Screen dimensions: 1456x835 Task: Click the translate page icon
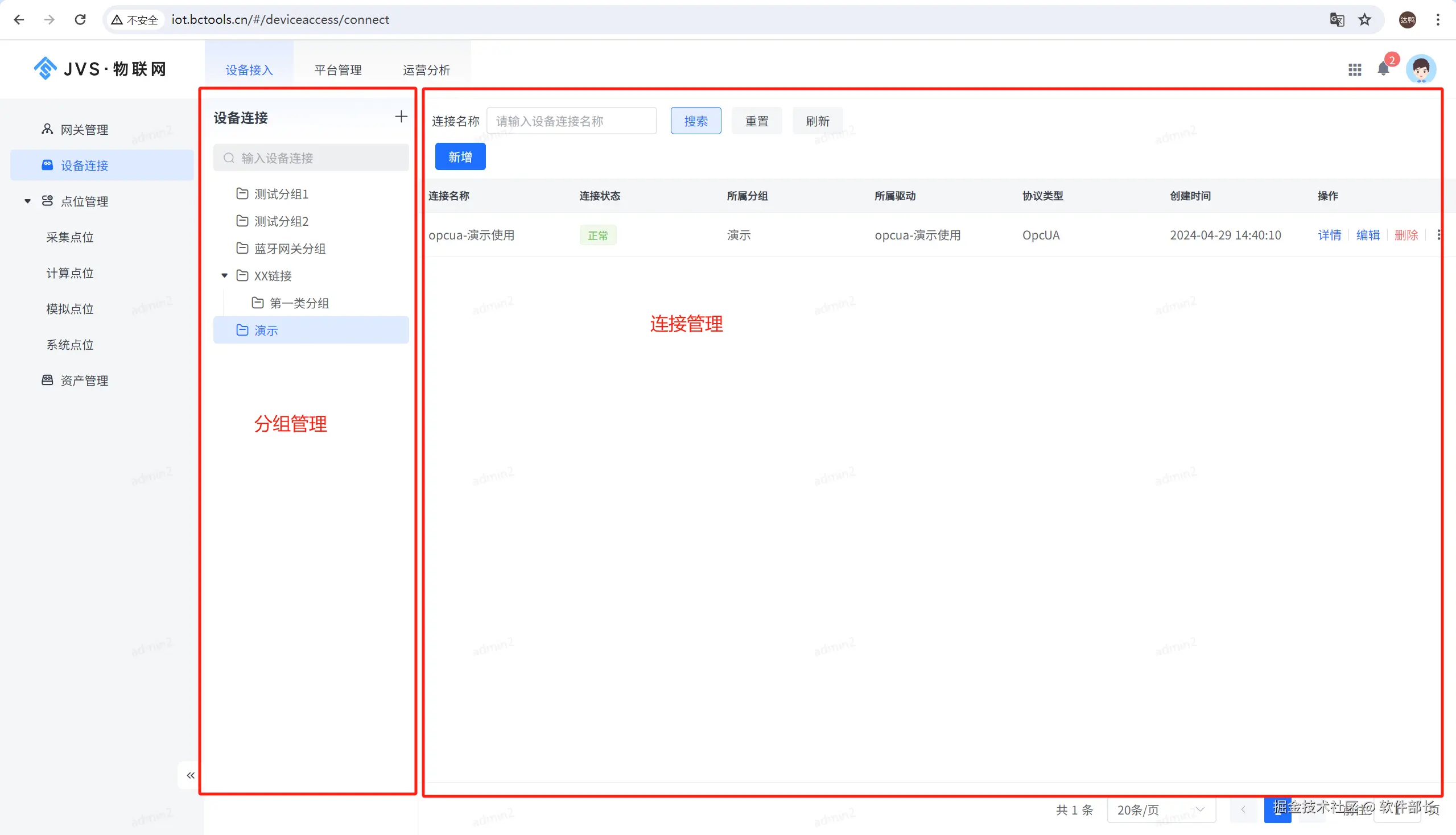click(x=1337, y=19)
